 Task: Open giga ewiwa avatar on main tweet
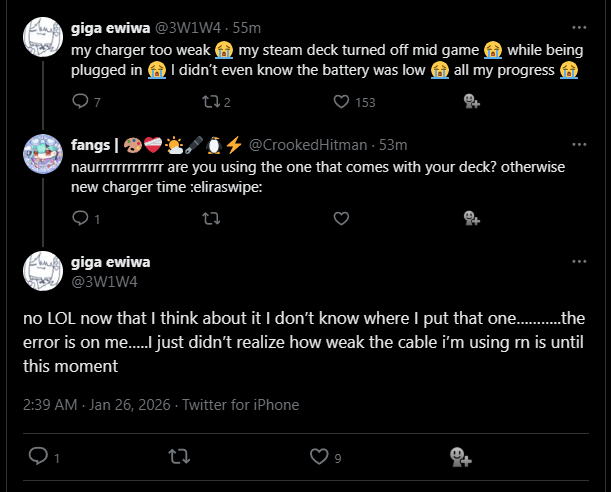click(x=45, y=272)
